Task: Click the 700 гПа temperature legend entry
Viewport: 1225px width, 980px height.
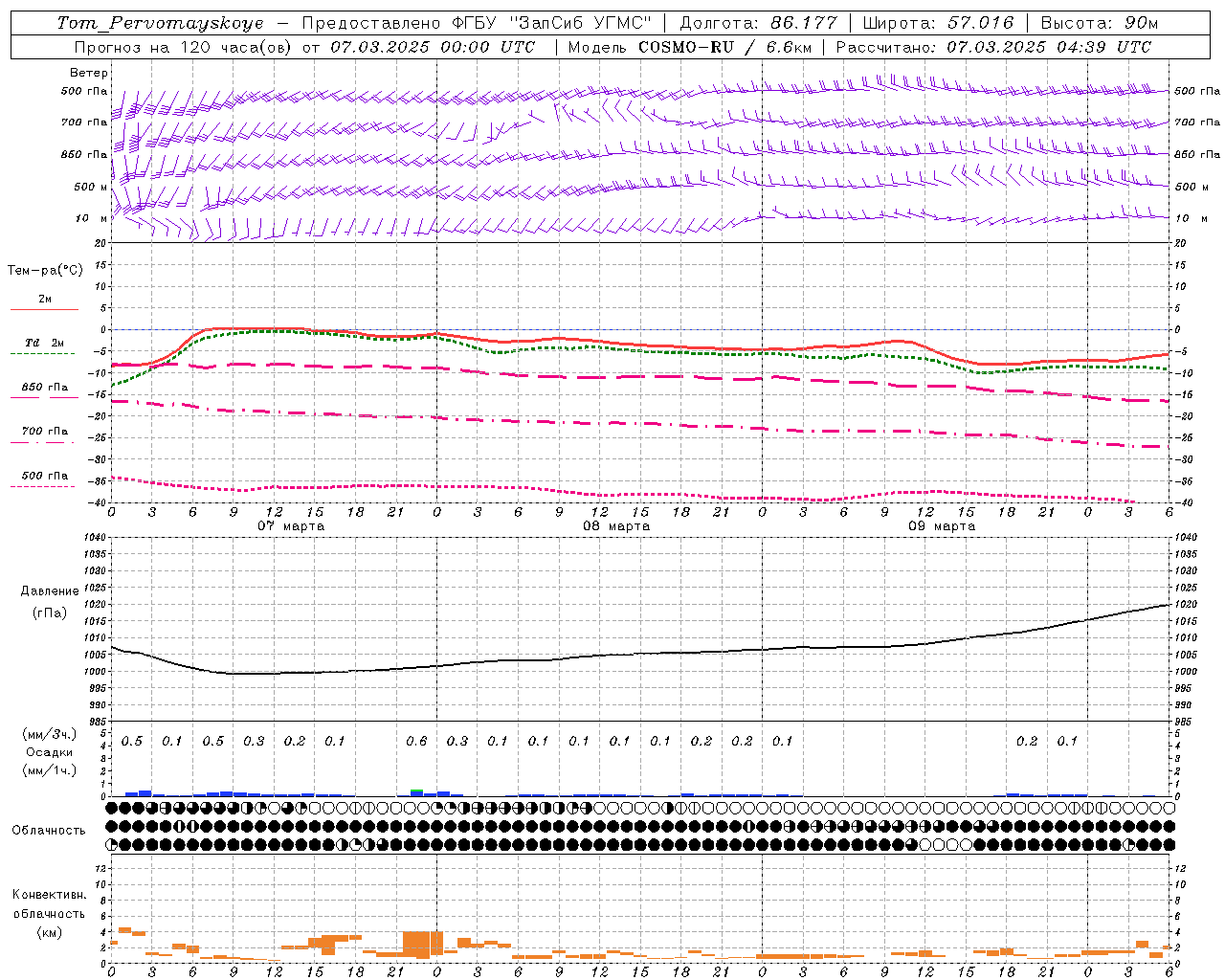Action: [44, 435]
